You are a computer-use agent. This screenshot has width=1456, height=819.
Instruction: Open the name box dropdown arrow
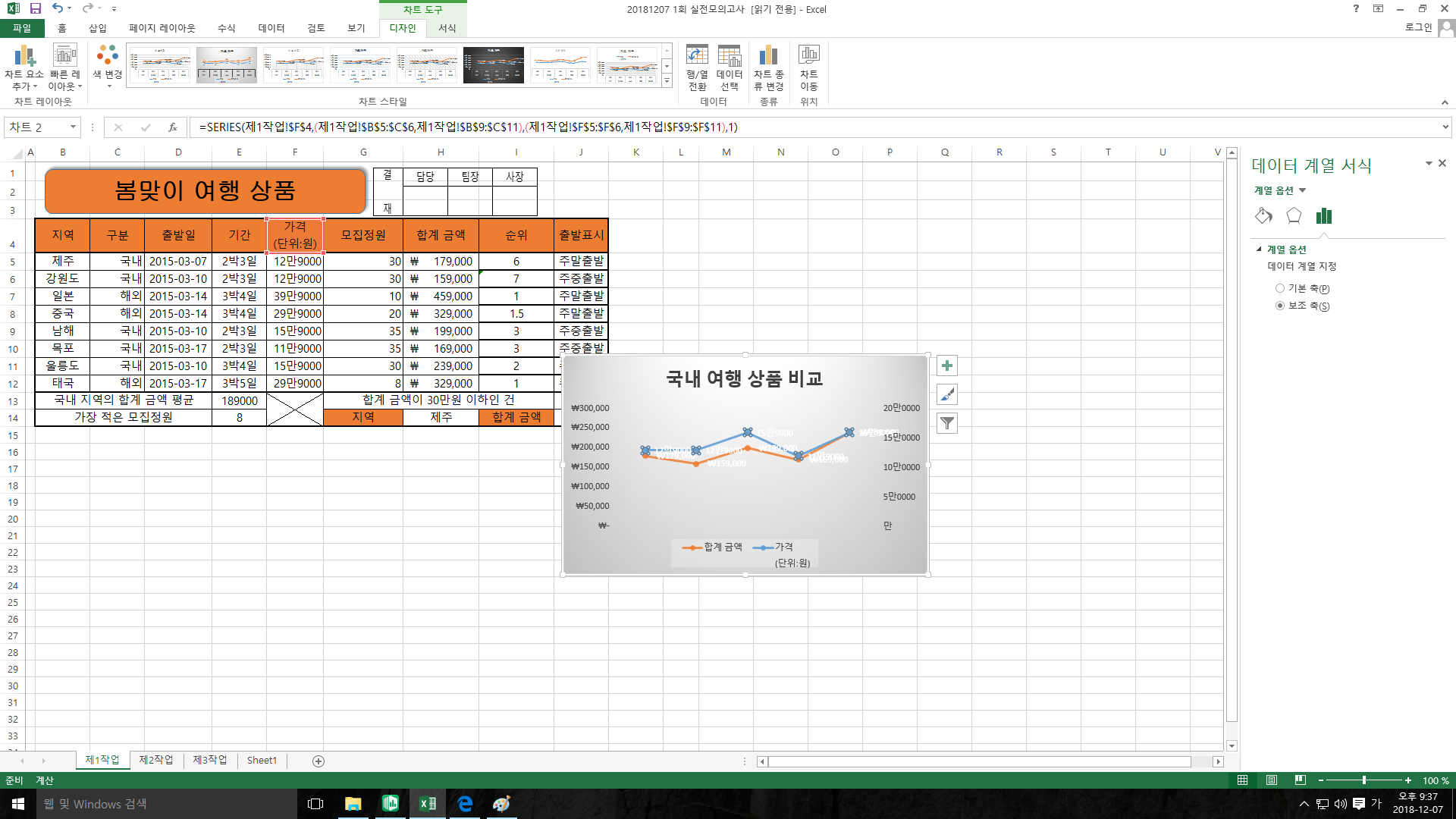click(x=73, y=127)
